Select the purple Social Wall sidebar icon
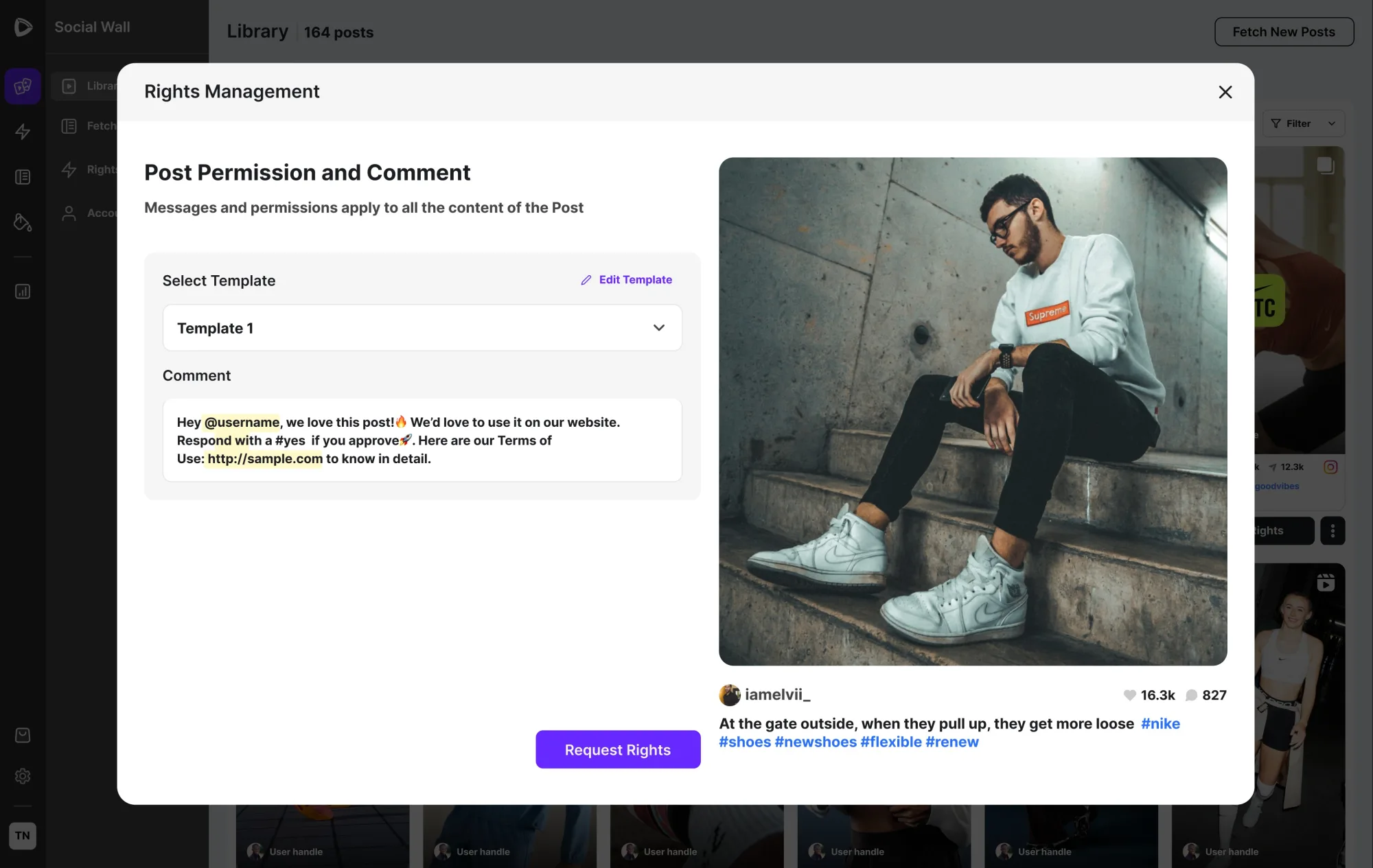1373x868 pixels. coord(23,86)
